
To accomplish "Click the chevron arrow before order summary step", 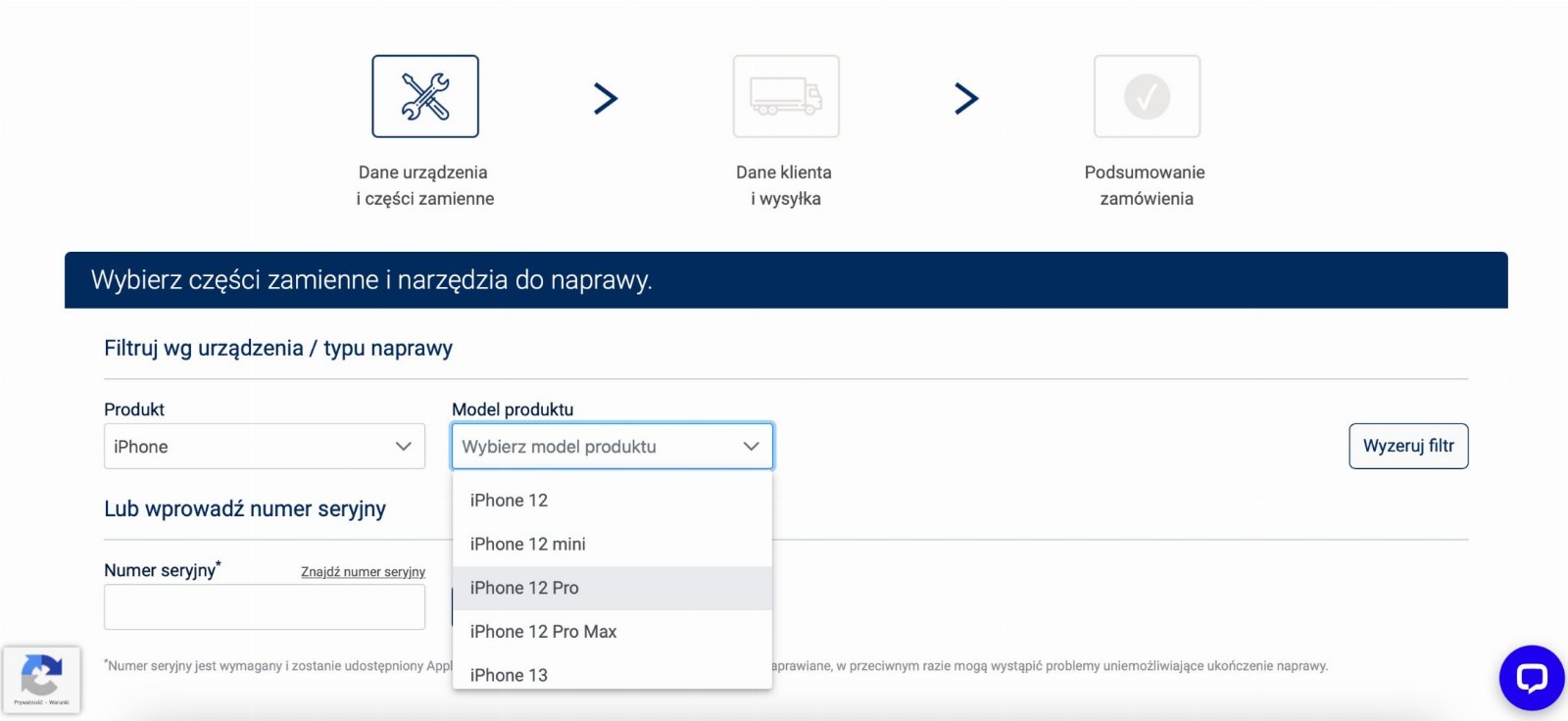I will (966, 98).
